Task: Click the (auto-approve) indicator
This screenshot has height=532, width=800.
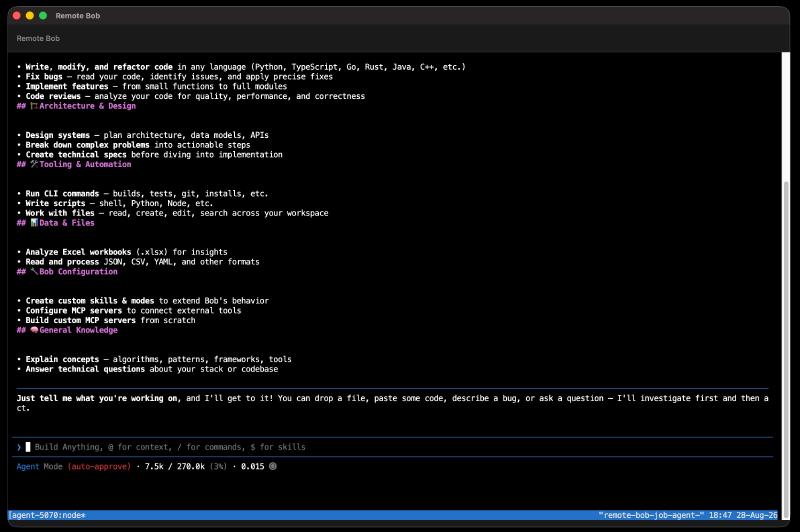Action: (99, 466)
